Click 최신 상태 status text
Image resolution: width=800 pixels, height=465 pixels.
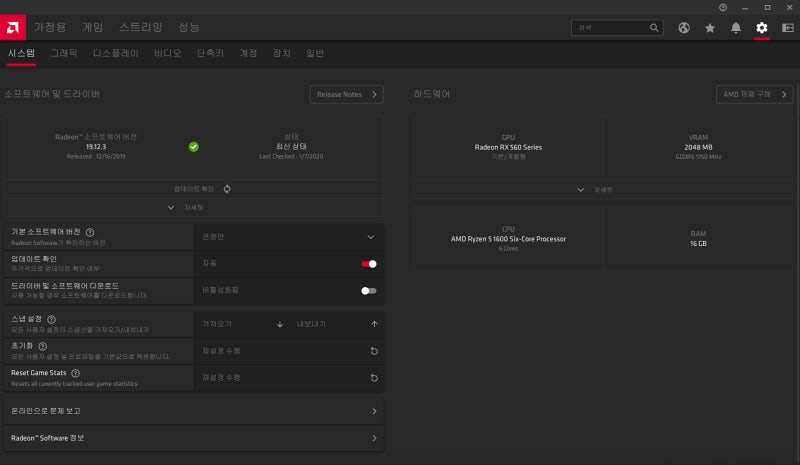coord(291,147)
